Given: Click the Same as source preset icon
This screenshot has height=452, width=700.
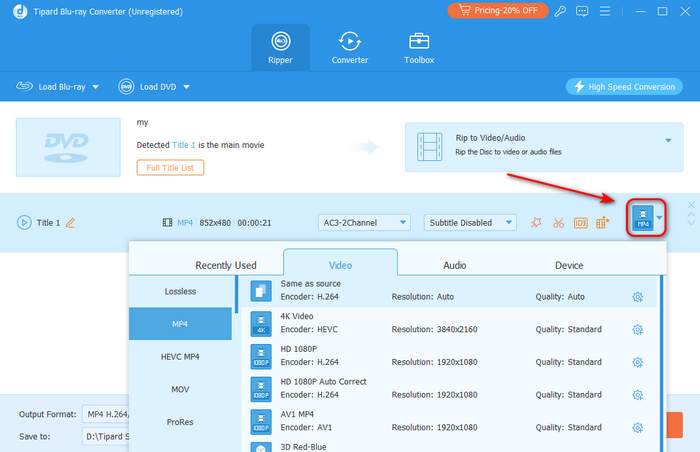Looking at the screenshot, I should (261, 291).
